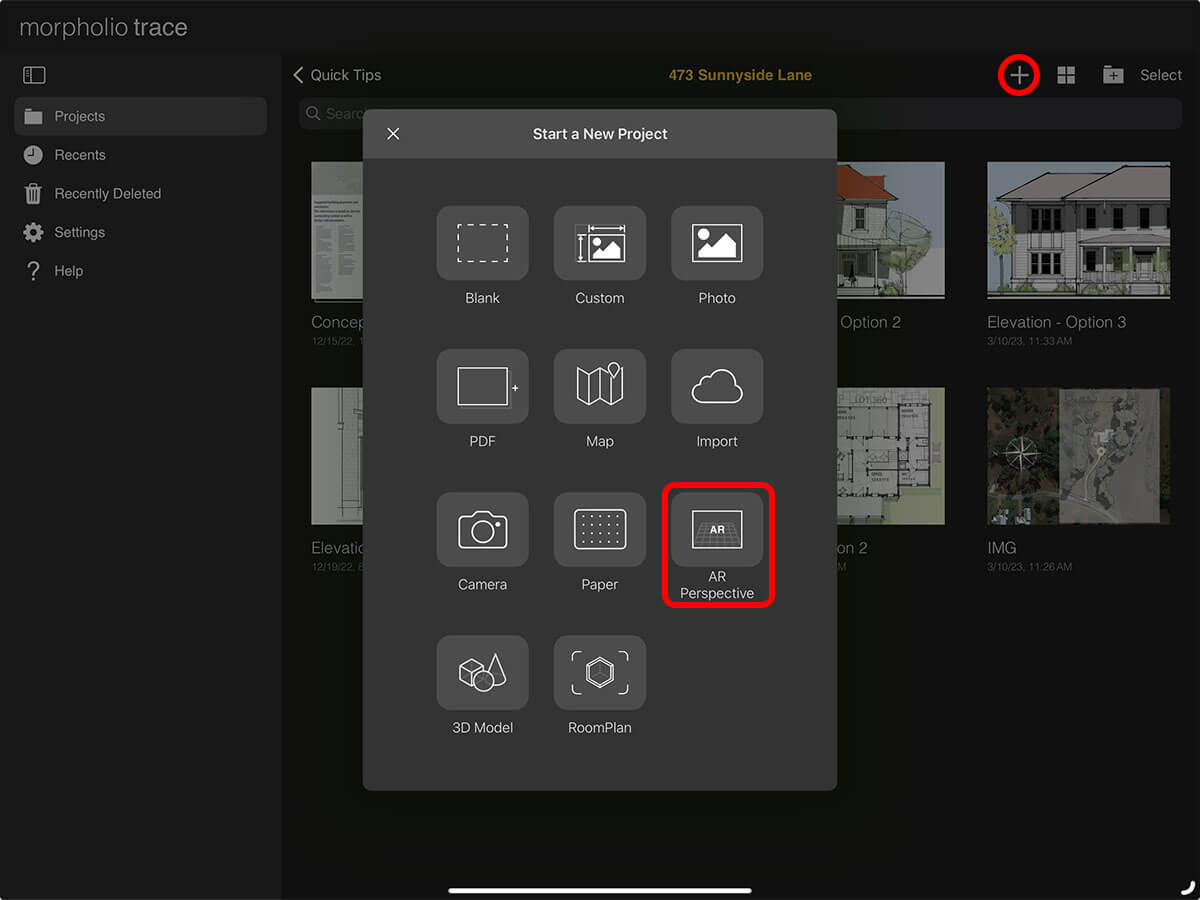Viewport: 1200px width, 900px height.
Task: Open the Help section
Action: pyautogui.click(x=66, y=270)
